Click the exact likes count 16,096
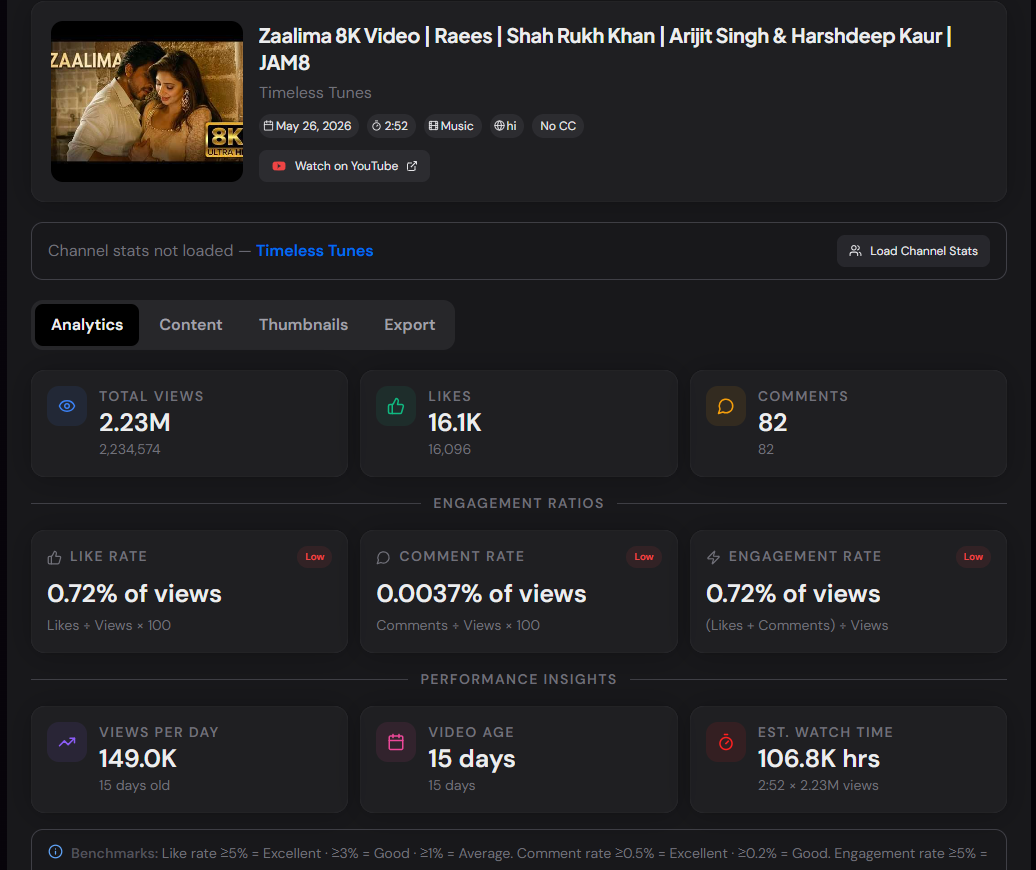The height and width of the screenshot is (870, 1036). tap(449, 449)
